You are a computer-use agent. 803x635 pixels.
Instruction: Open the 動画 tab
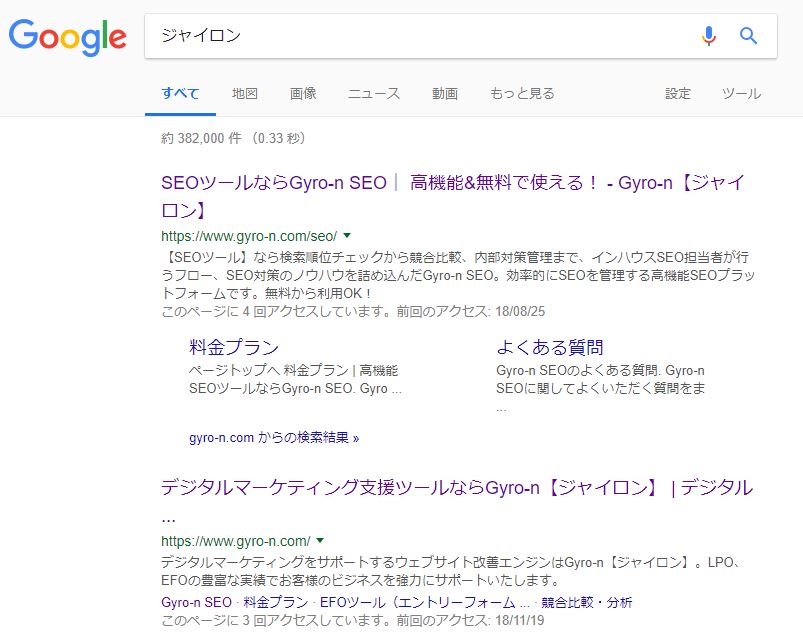point(445,93)
